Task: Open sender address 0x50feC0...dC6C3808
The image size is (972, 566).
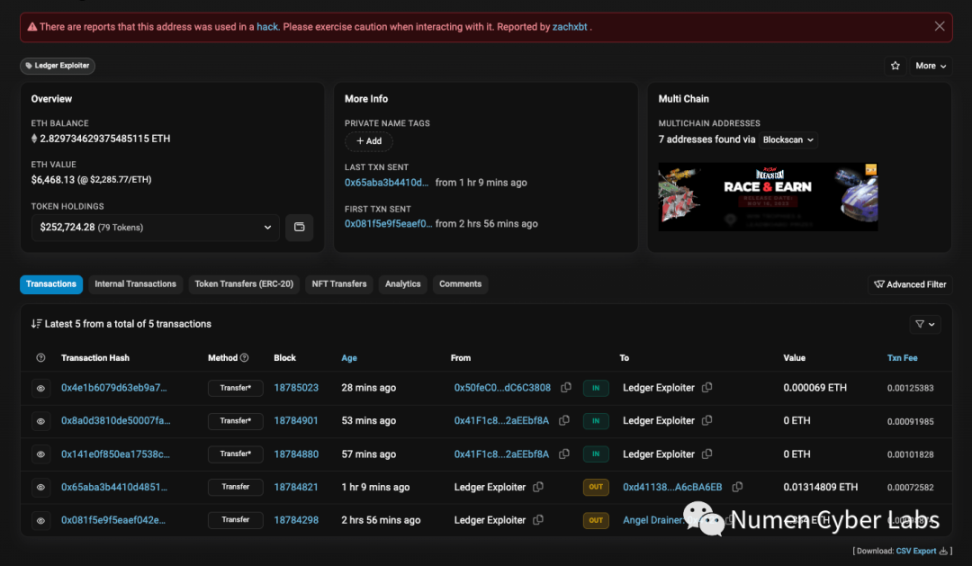Action: 502,387
